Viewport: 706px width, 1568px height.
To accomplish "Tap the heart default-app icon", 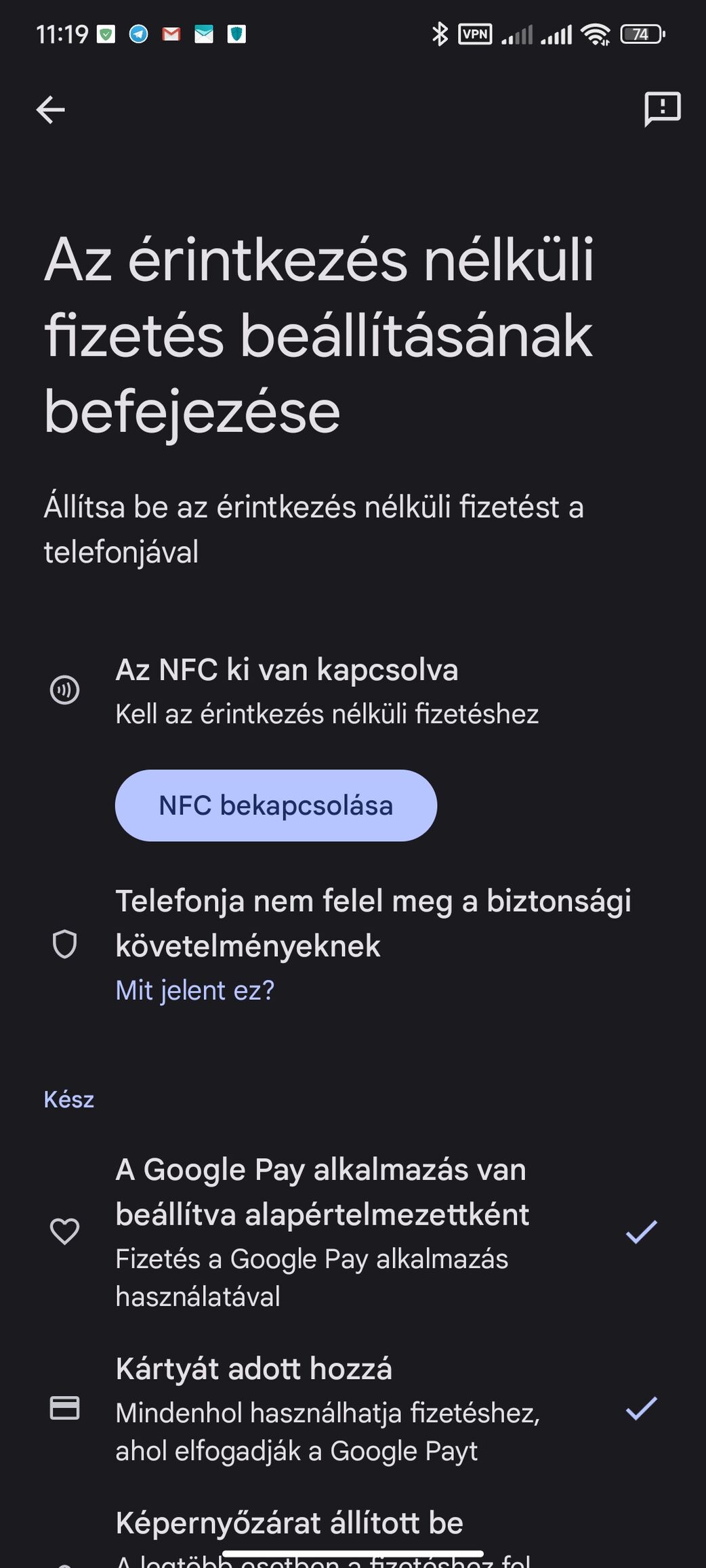I will coord(65,1231).
